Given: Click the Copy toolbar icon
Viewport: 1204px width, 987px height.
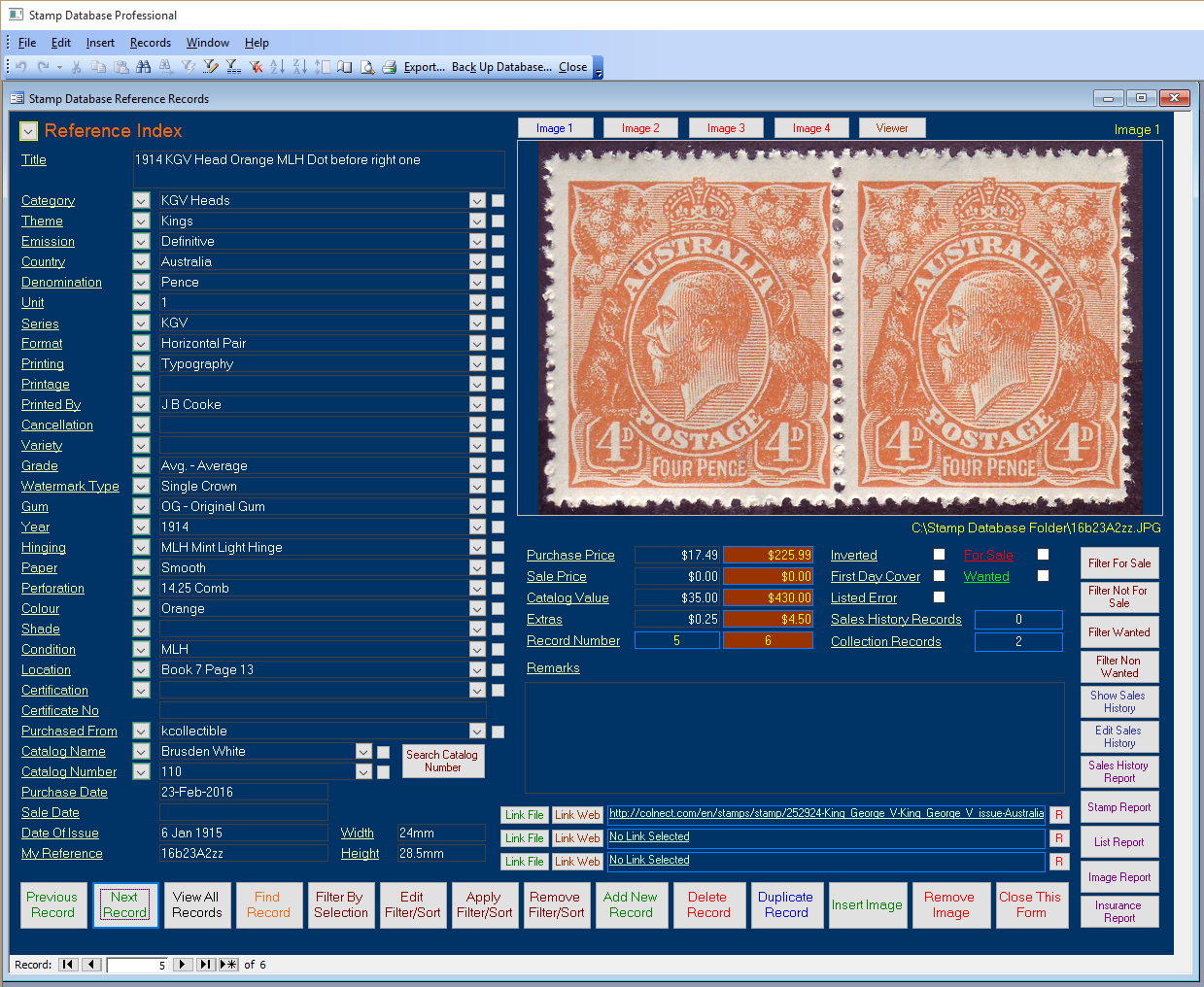Looking at the screenshot, I should pos(98,67).
